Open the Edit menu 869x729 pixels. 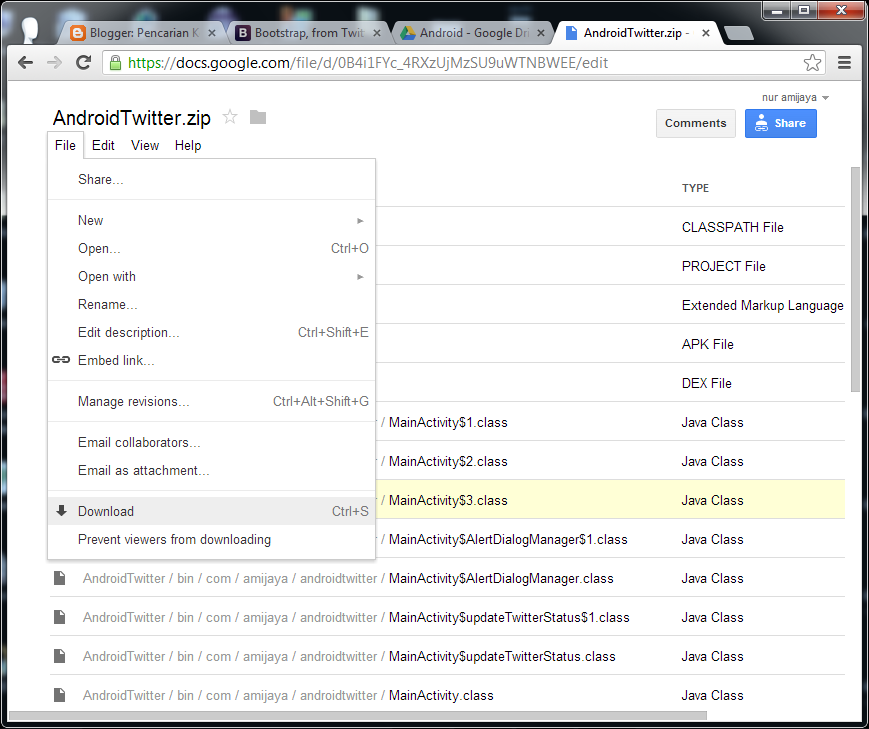point(103,145)
